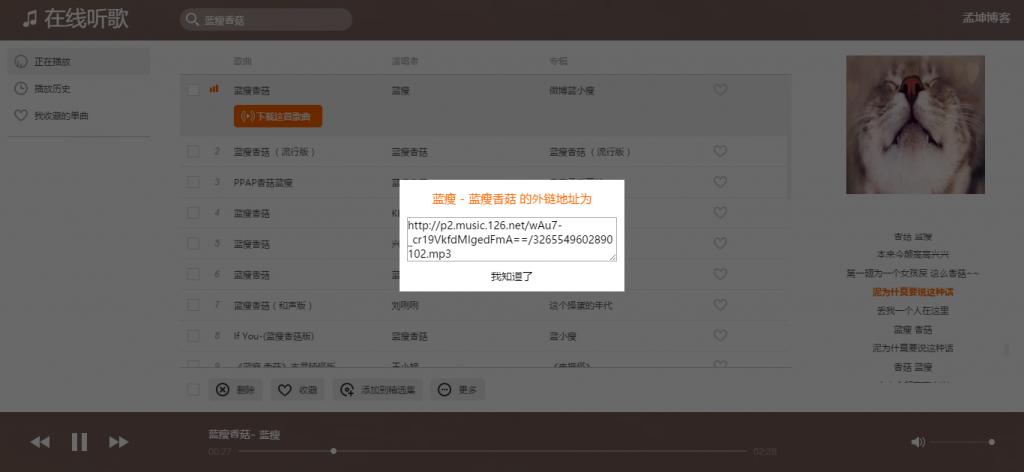Favorite 蓝瘦香菇(流行版) with its heart icon
1024x472 pixels.
click(x=720, y=151)
